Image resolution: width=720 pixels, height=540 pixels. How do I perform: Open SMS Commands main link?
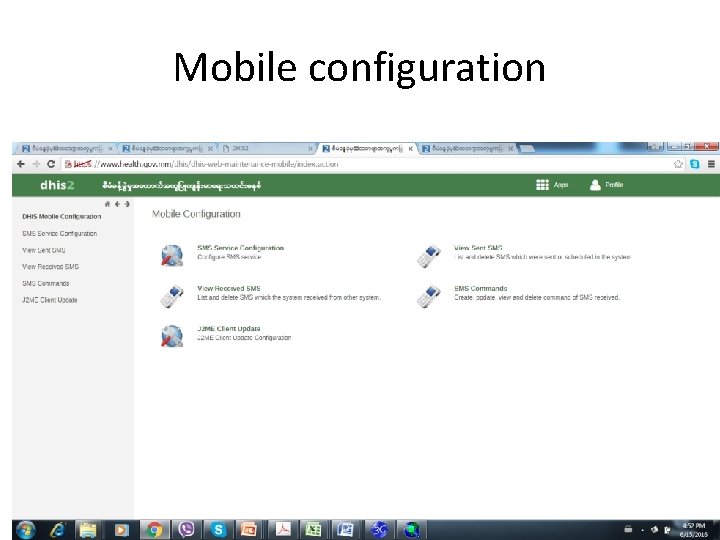481,288
